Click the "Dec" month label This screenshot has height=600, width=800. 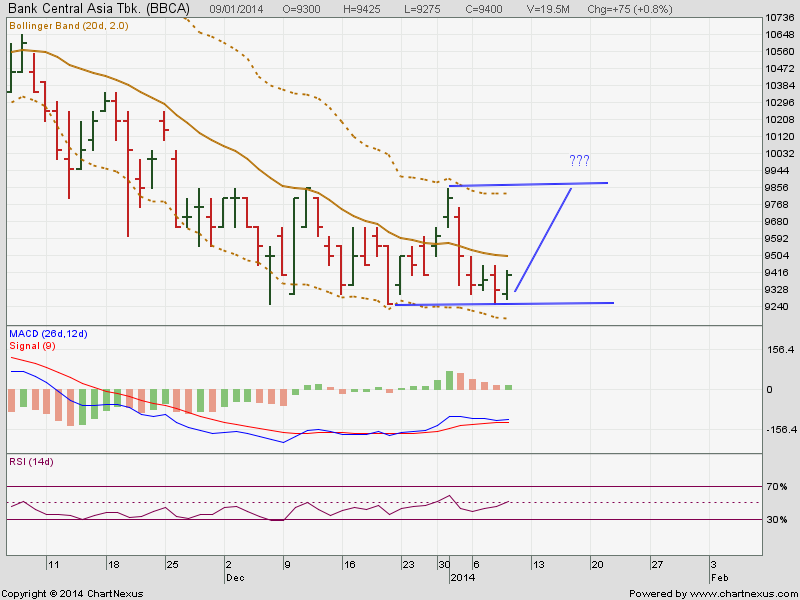[x=235, y=578]
